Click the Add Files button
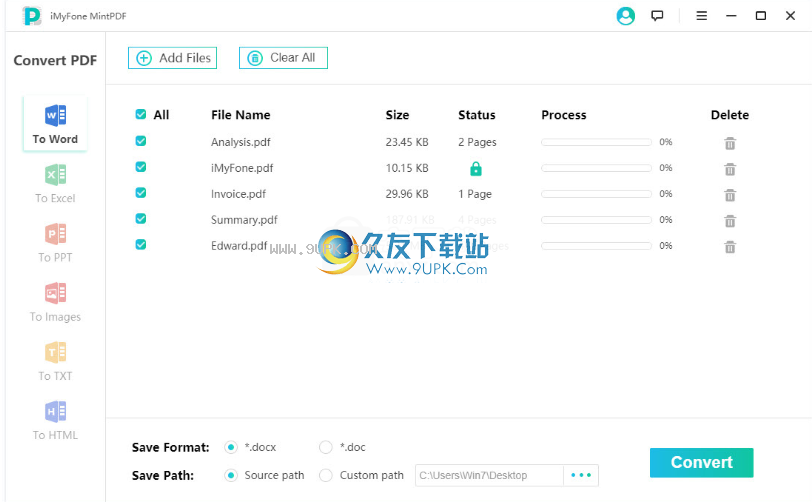Screen dimensions: 812x504 click(172, 58)
